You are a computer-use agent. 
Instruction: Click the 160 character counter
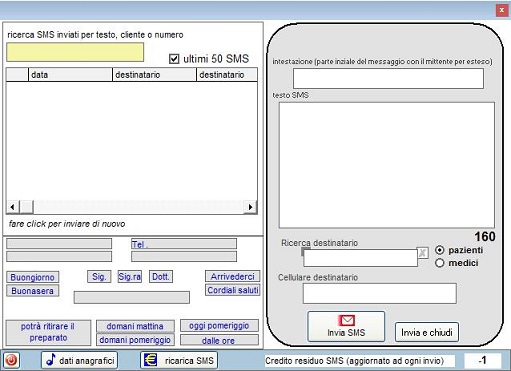pos(485,237)
